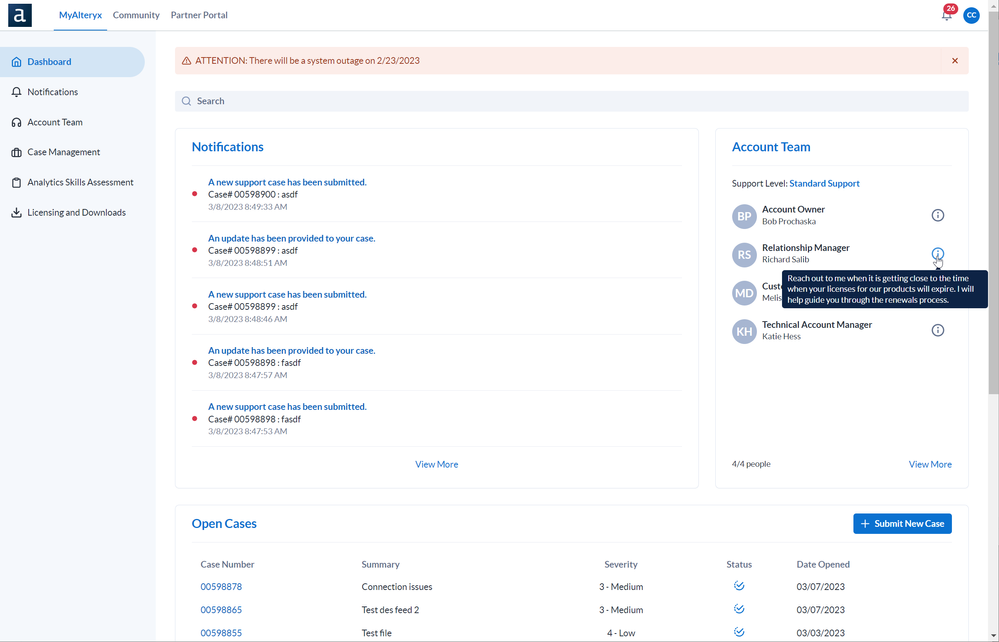999x642 pixels.
Task: Open case number 00598865 link
Action: pyautogui.click(x=221, y=610)
